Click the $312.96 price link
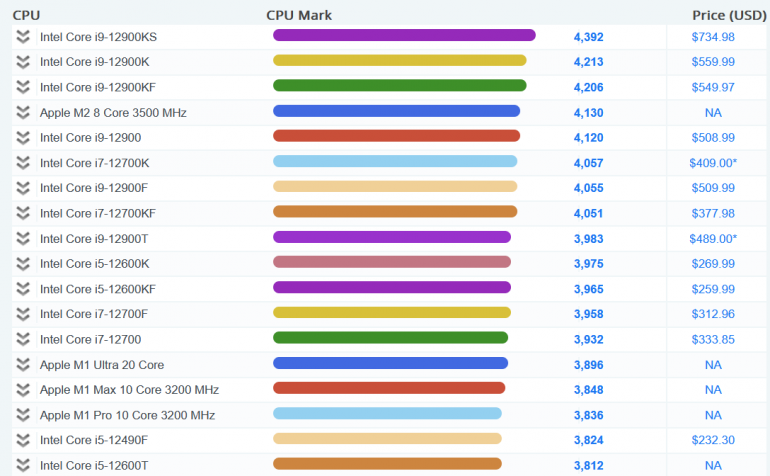The image size is (770, 476). coord(713,314)
